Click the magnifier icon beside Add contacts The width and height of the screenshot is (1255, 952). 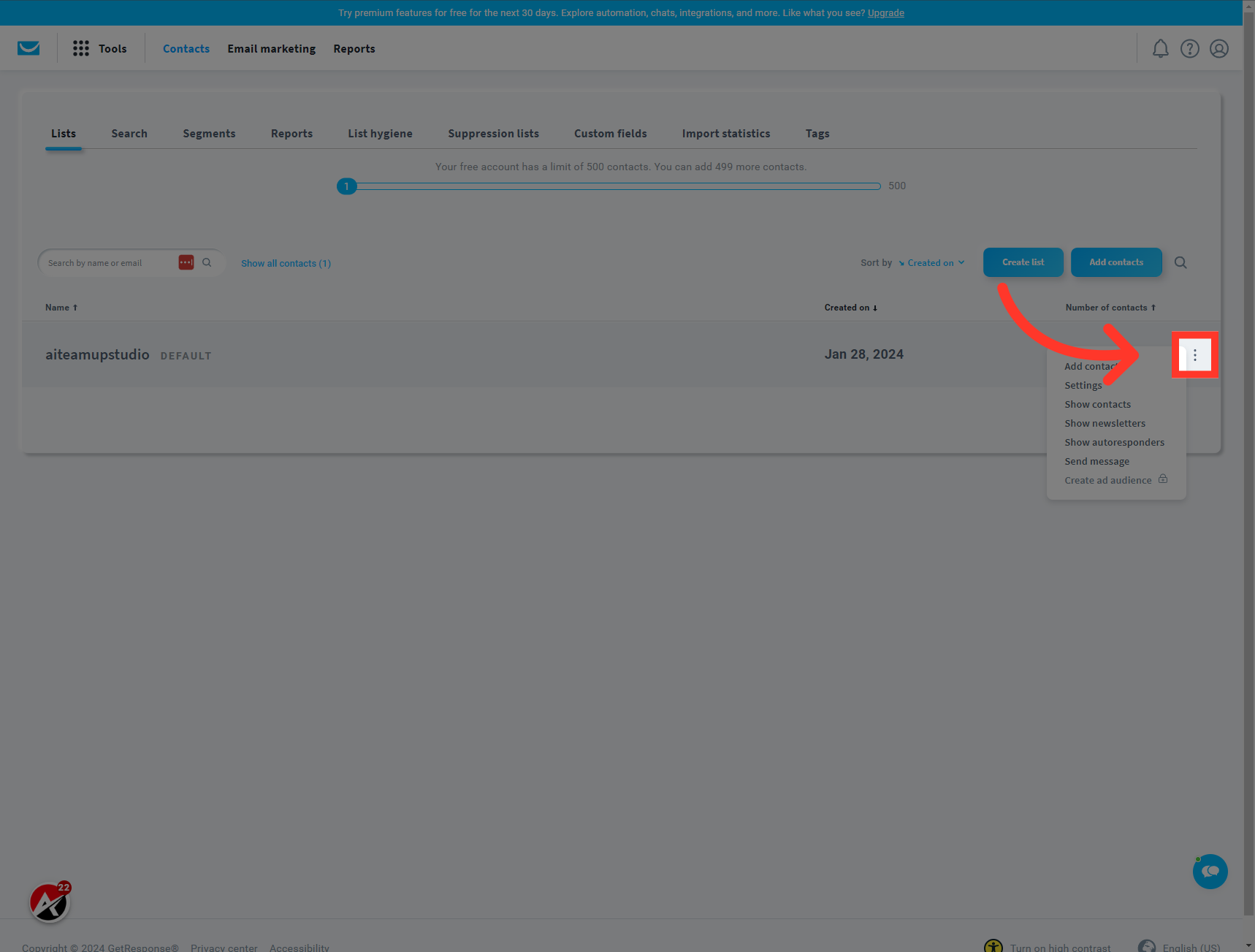tap(1180, 262)
